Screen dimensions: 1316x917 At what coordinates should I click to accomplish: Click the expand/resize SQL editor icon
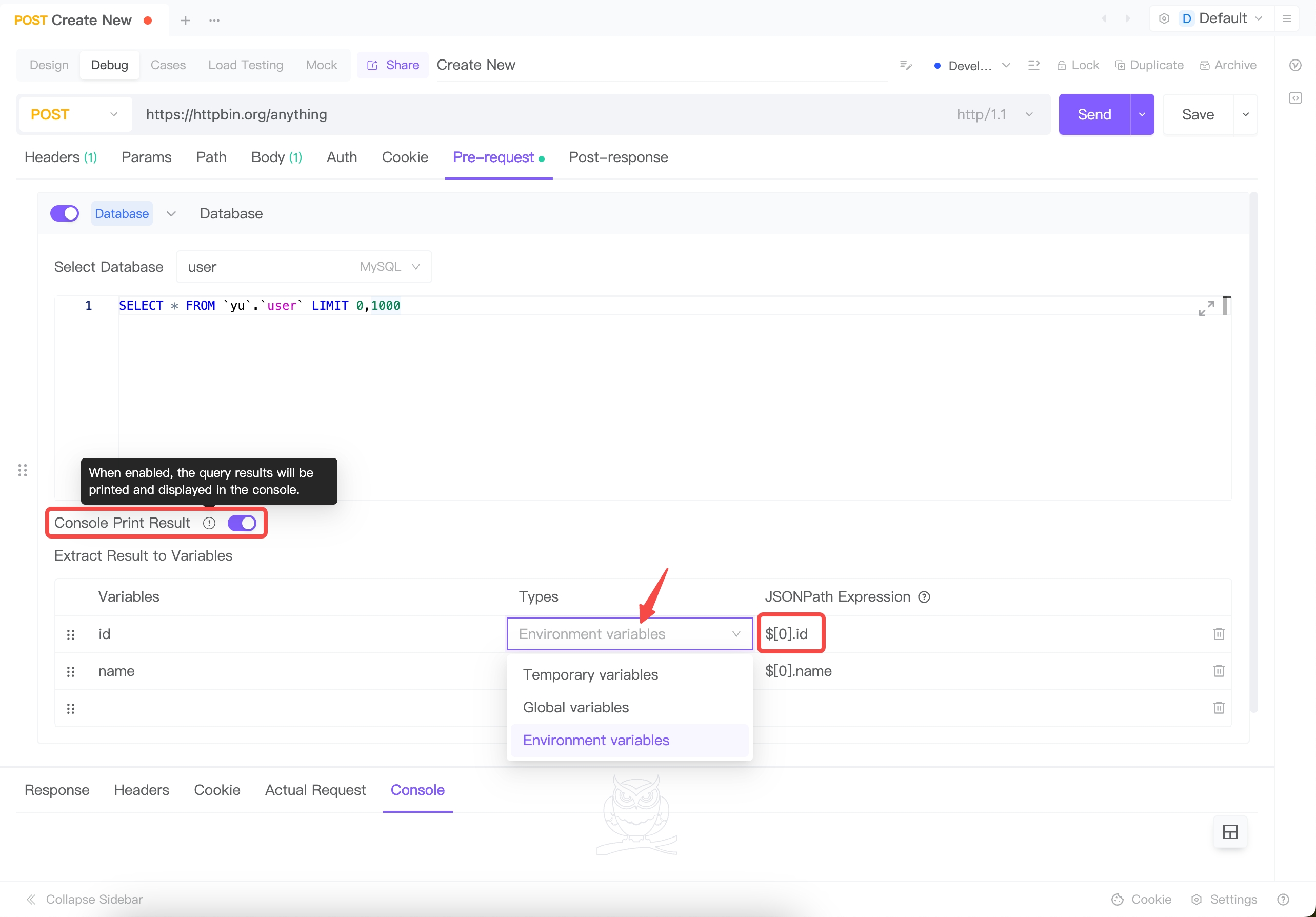[x=1207, y=308]
